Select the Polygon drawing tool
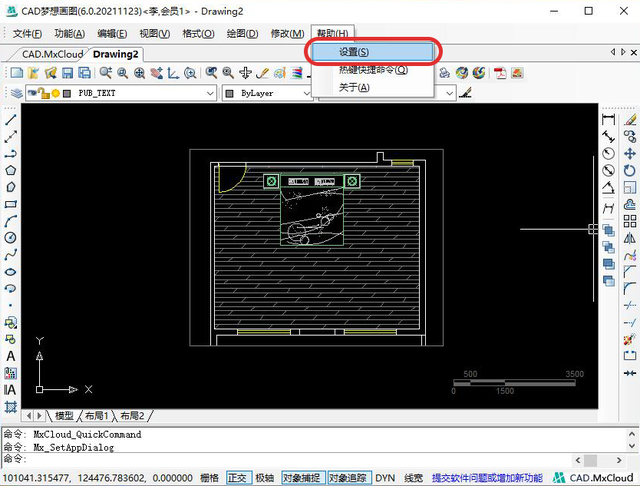 tap(10, 170)
